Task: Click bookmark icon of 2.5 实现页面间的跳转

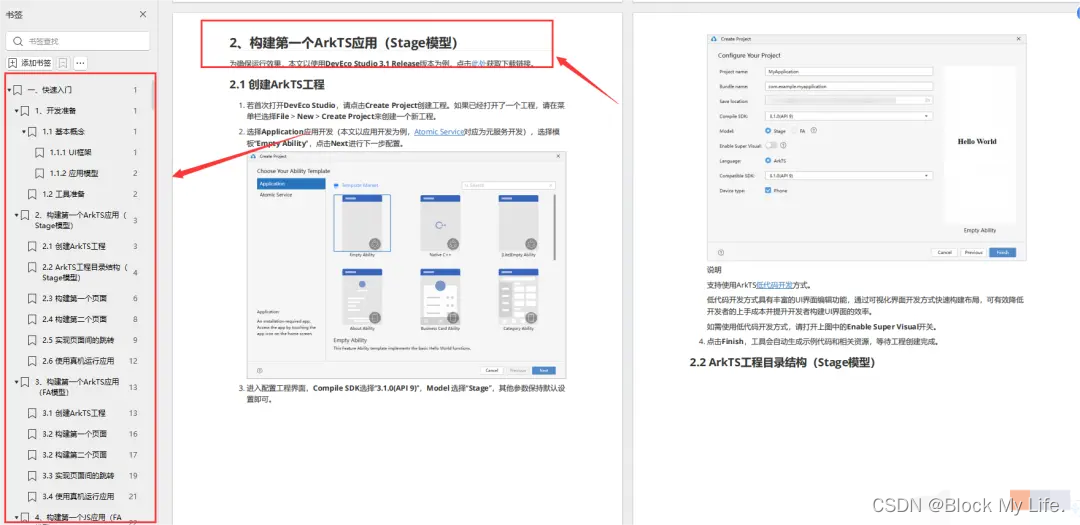Action: (x=32, y=340)
